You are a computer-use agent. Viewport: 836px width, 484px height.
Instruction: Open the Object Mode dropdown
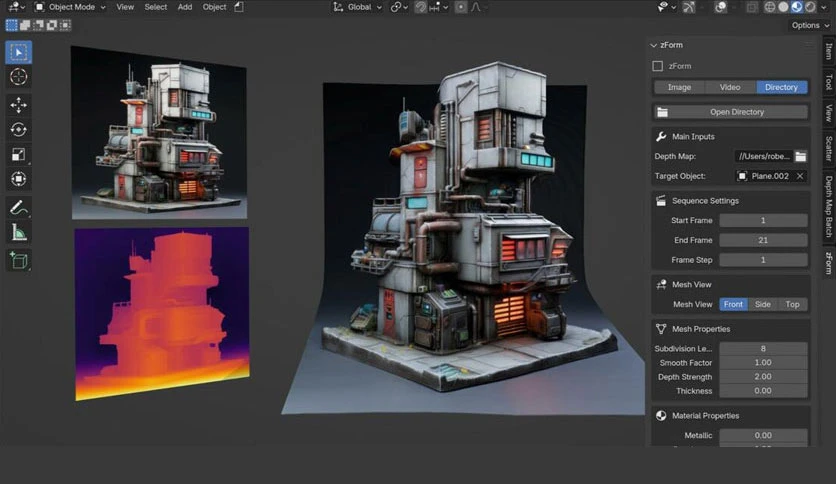[x=70, y=7]
